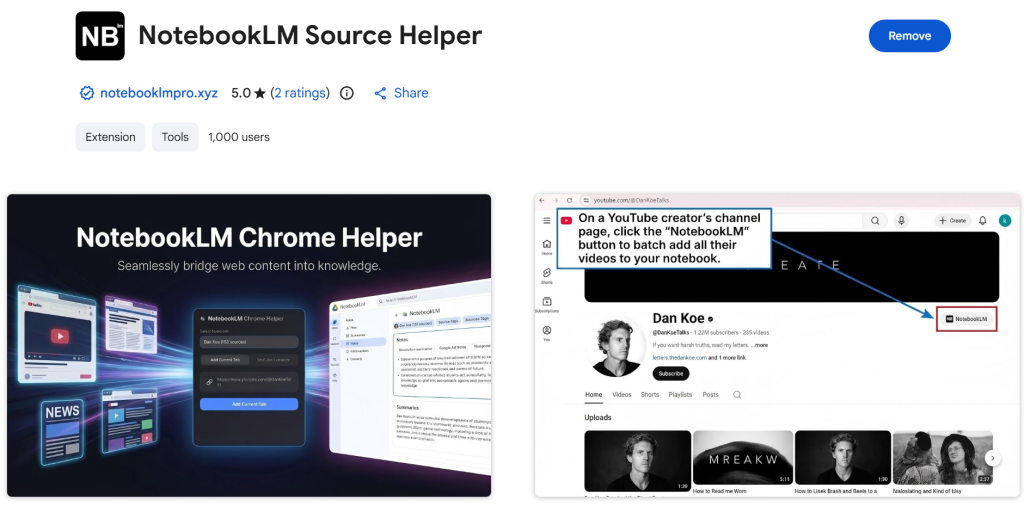Open the notebooklmpro.xyz publisher link

pos(159,93)
